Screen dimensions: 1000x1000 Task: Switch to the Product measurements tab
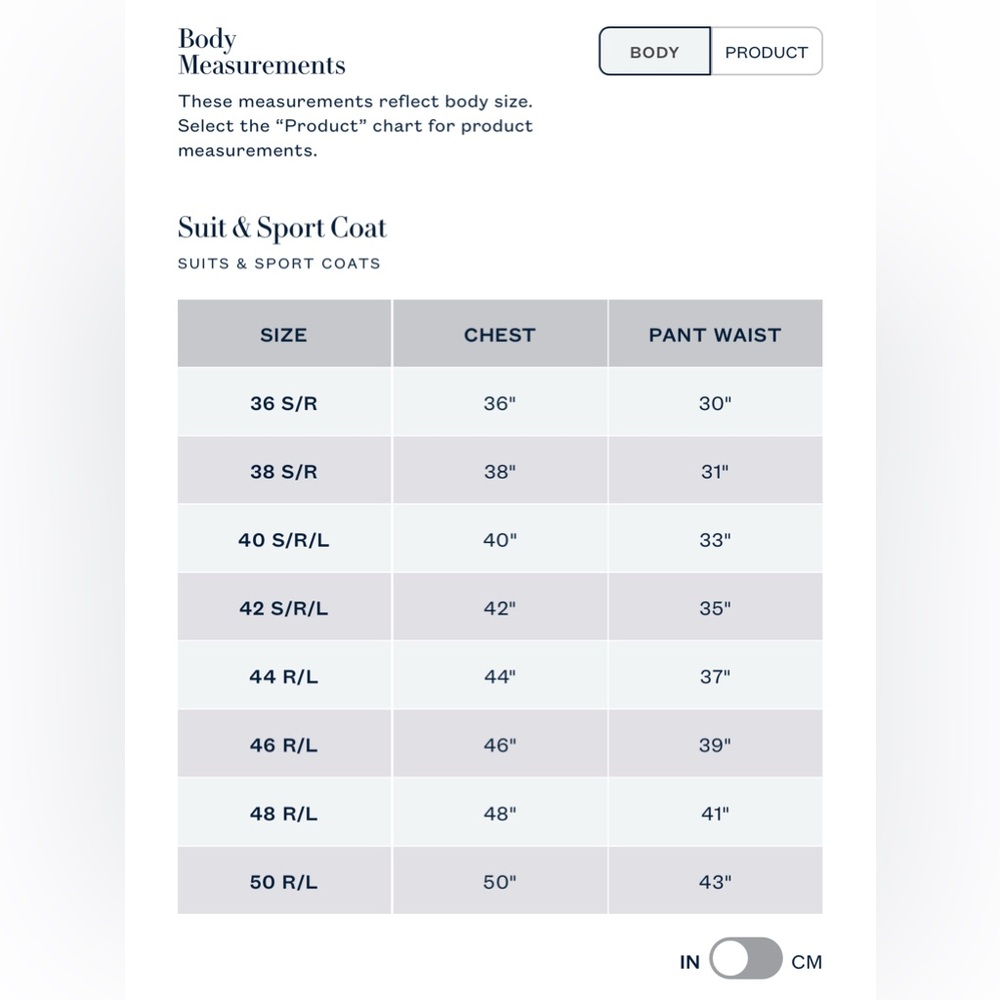[x=766, y=52]
